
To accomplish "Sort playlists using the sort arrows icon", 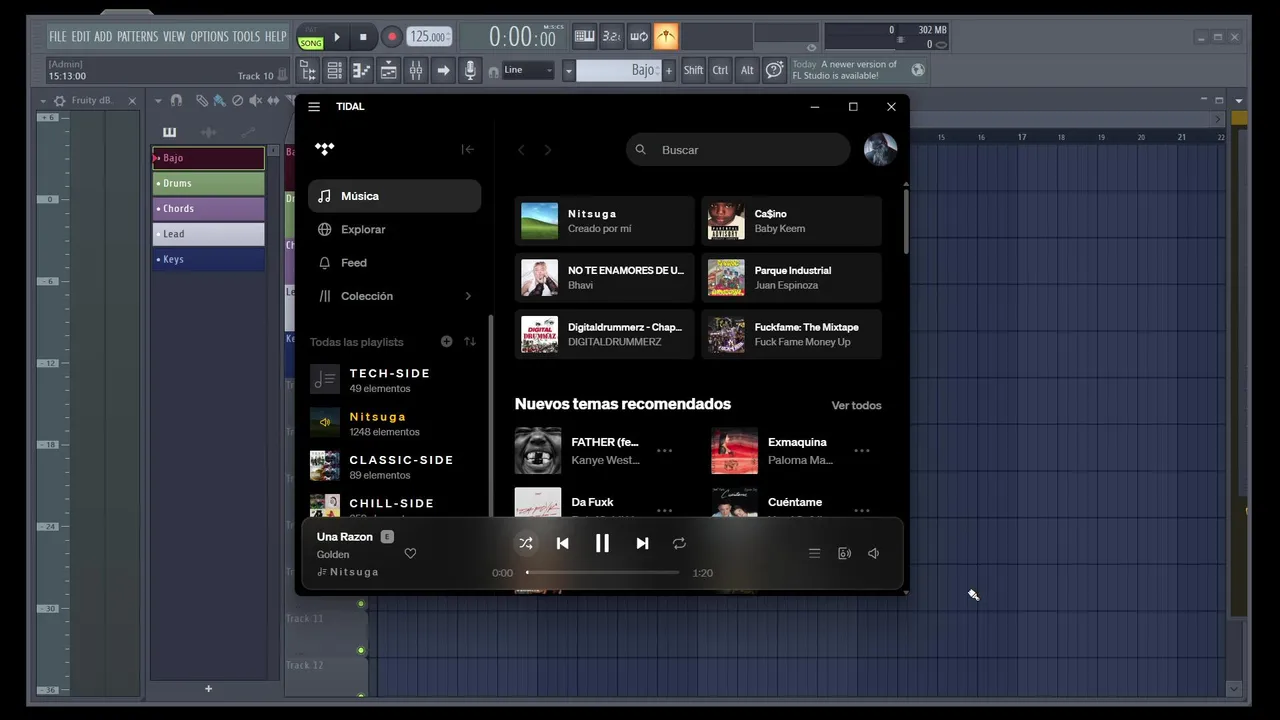I will click(470, 341).
